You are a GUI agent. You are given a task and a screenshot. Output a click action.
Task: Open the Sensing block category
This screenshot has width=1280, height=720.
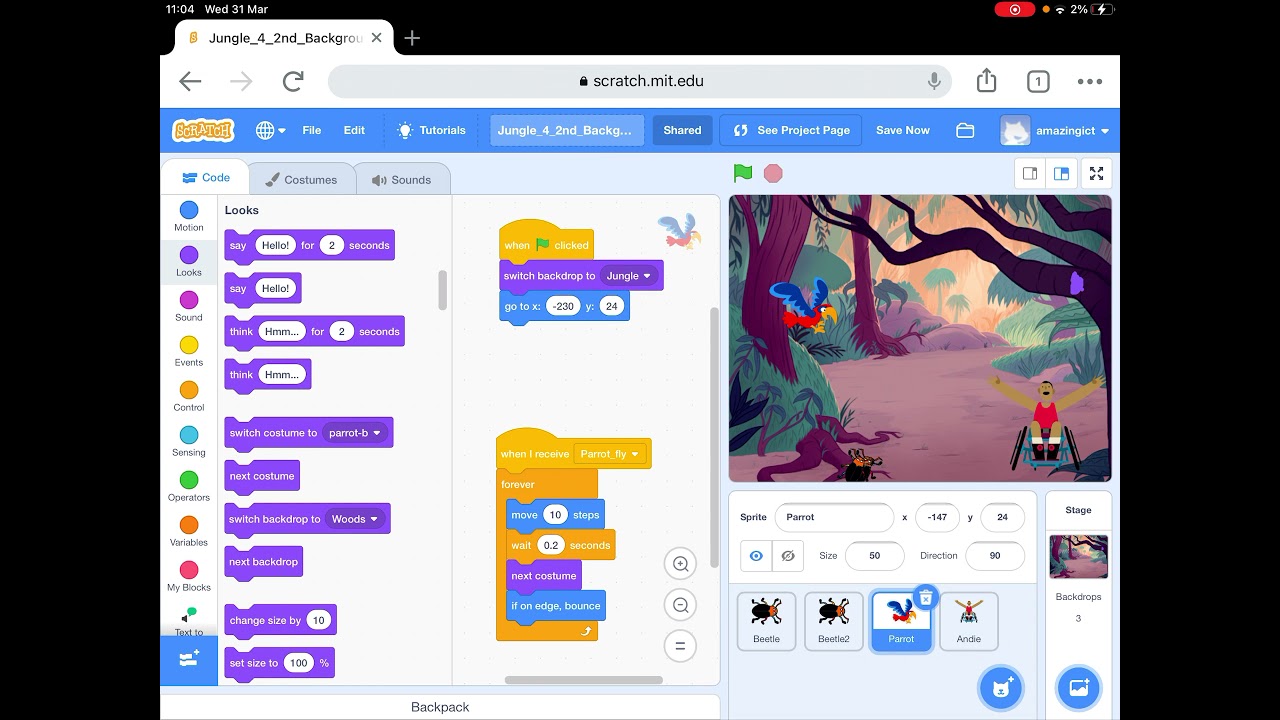pyautogui.click(x=189, y=441)
